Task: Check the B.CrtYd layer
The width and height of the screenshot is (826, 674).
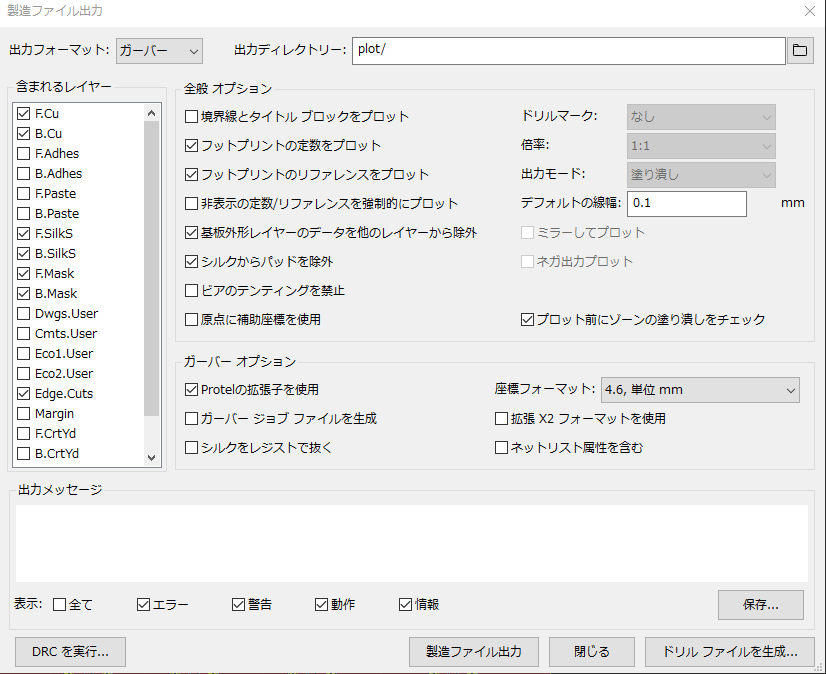Action: (x=23, y=454)
